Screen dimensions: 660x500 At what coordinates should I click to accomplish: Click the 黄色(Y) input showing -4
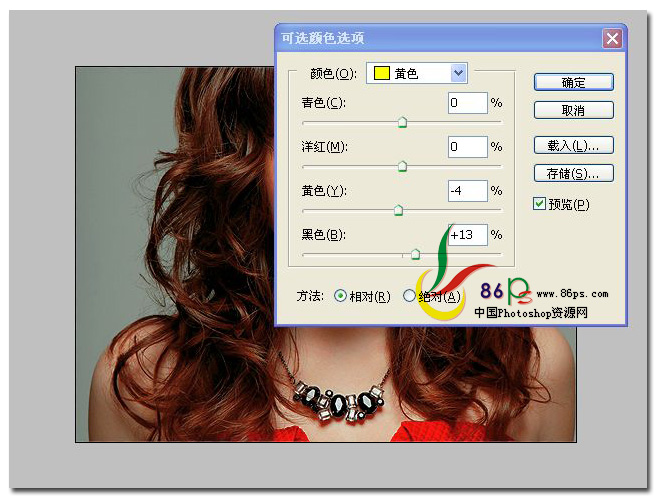468,191
